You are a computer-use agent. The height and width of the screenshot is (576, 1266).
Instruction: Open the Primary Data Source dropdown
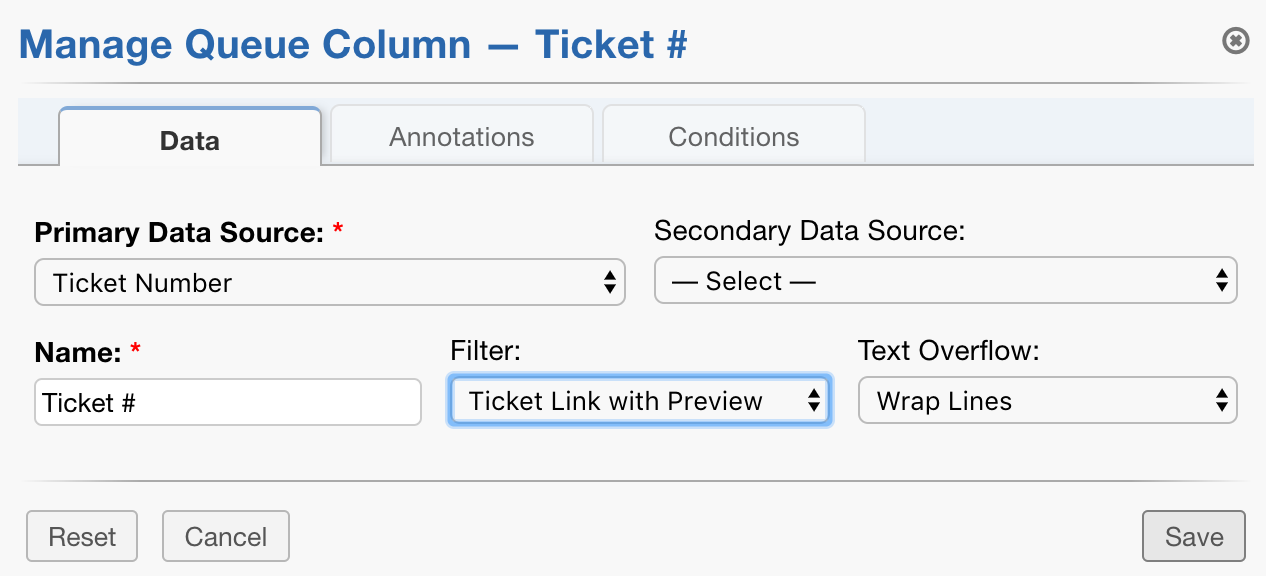point(330,281)
